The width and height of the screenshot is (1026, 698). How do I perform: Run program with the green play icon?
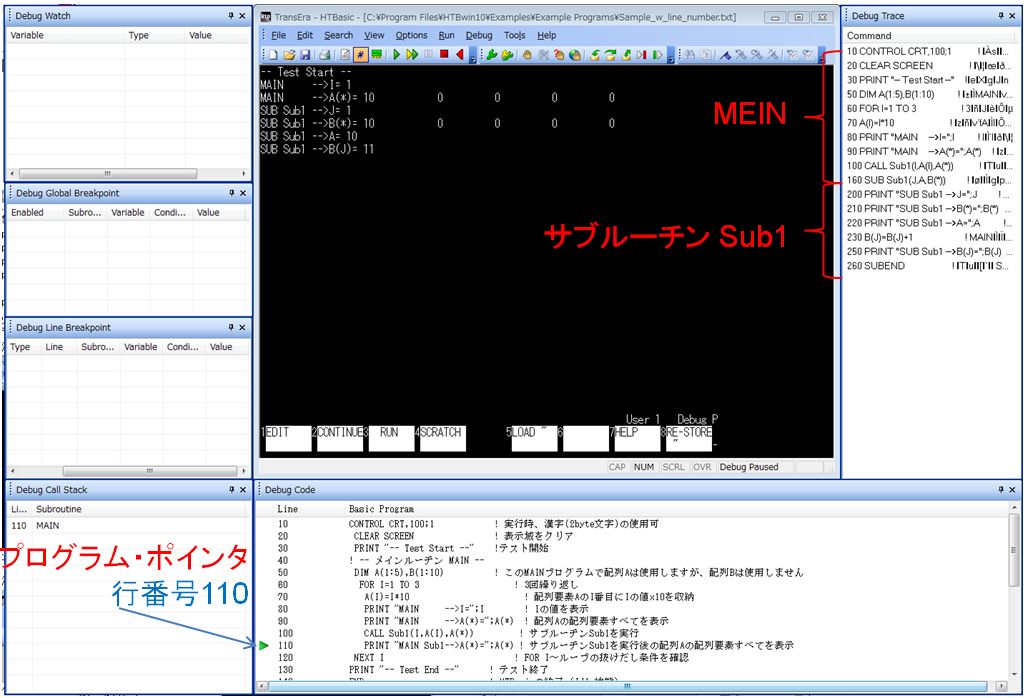pos(397,55)
